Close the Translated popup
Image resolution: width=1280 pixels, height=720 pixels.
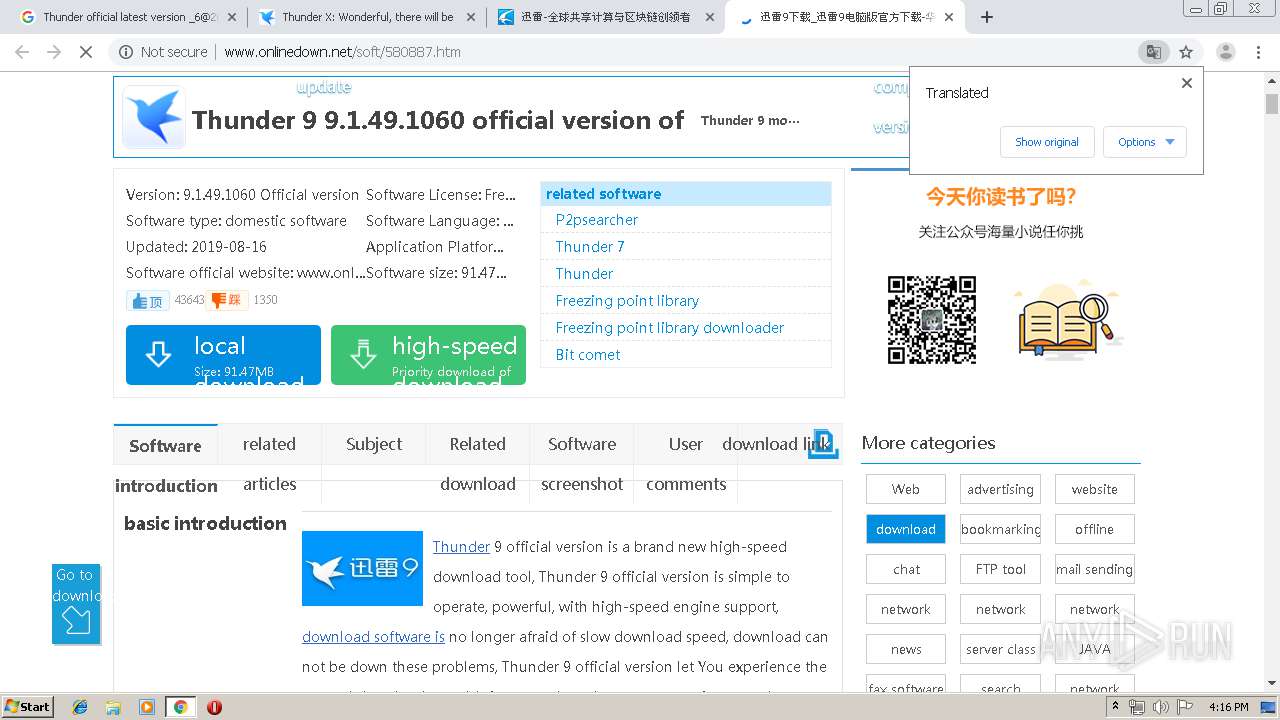tap(1187, 83)
